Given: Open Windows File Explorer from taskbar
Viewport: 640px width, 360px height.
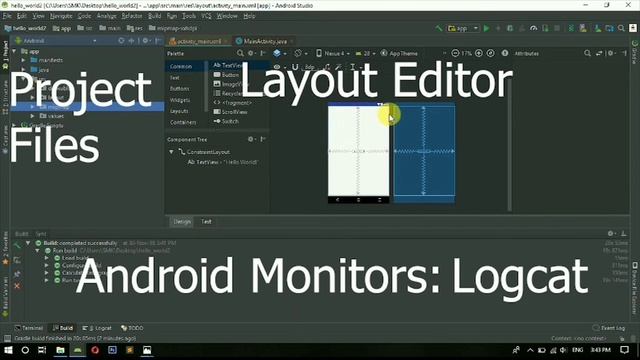Looking at the screenshot, I should pos(60,350).
